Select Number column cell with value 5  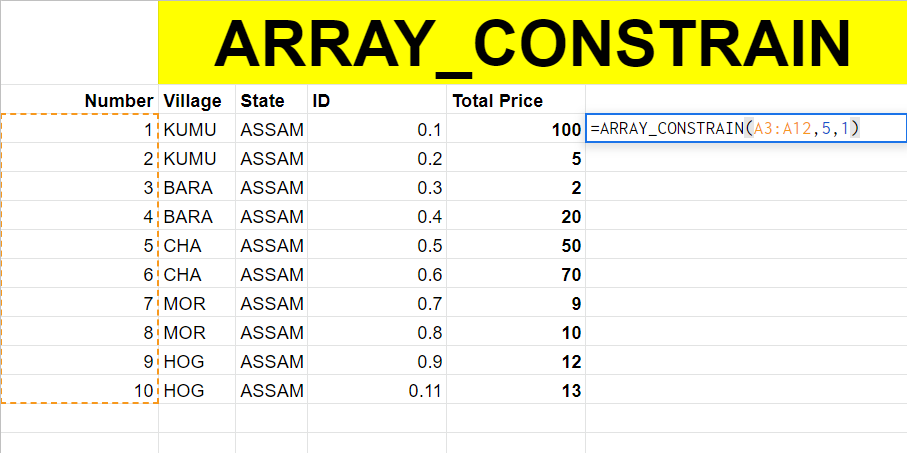click(79, 244)
